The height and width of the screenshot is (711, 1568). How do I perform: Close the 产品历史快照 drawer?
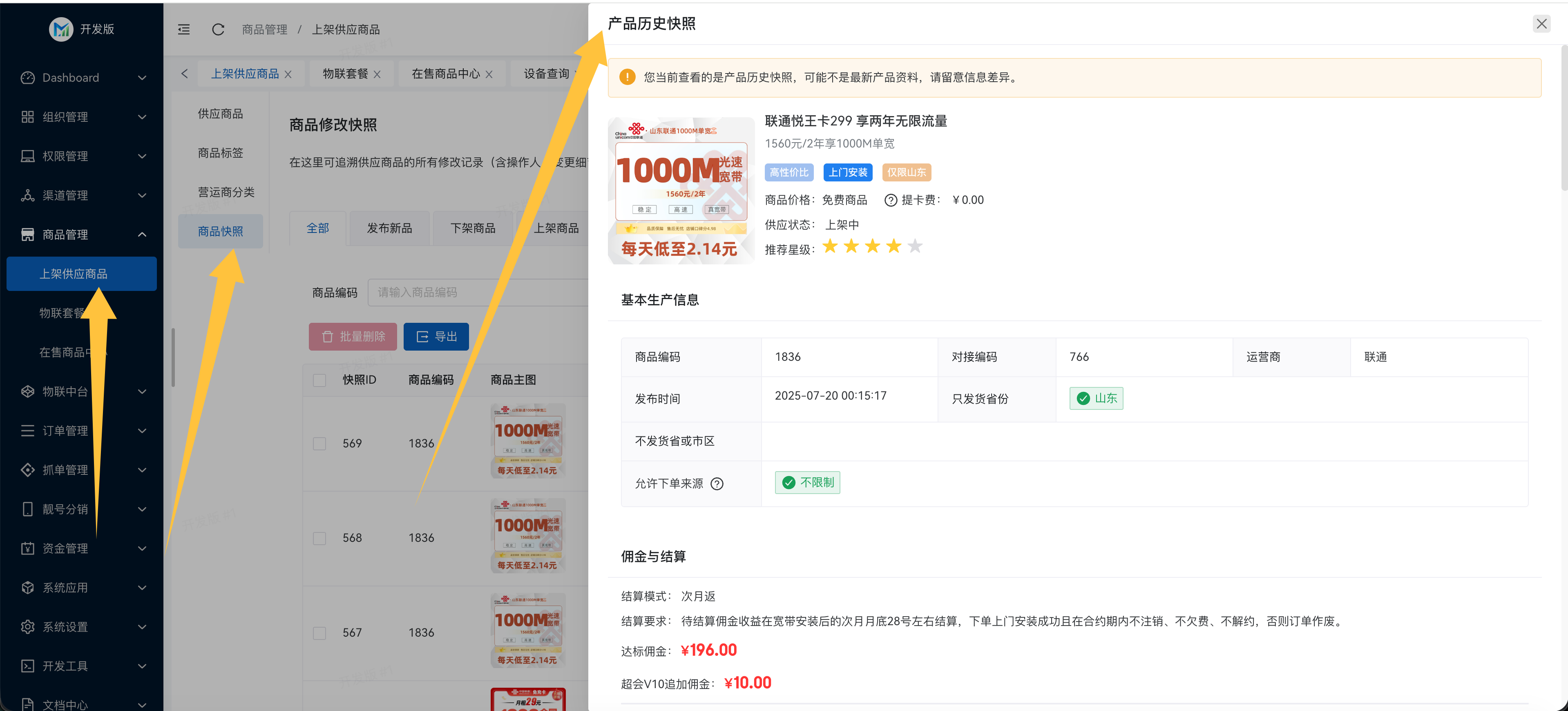coord(1541,24)
